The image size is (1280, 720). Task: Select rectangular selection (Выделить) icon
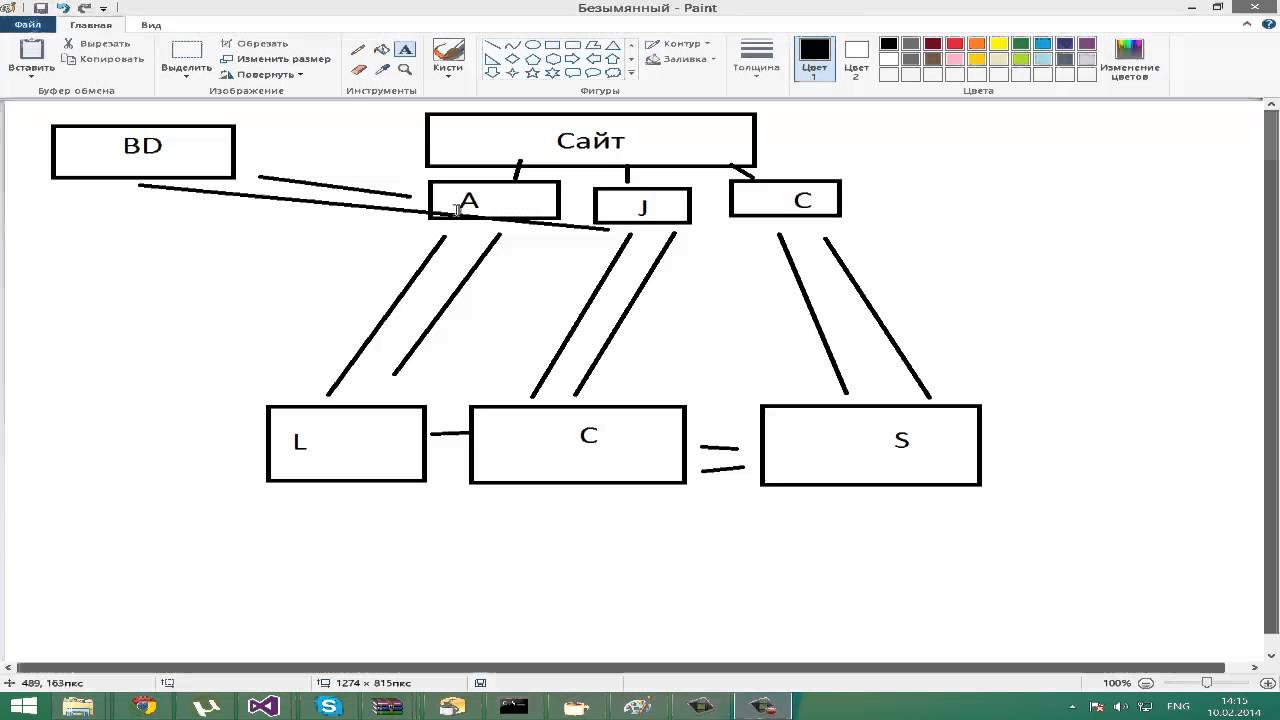pos(186,49)
